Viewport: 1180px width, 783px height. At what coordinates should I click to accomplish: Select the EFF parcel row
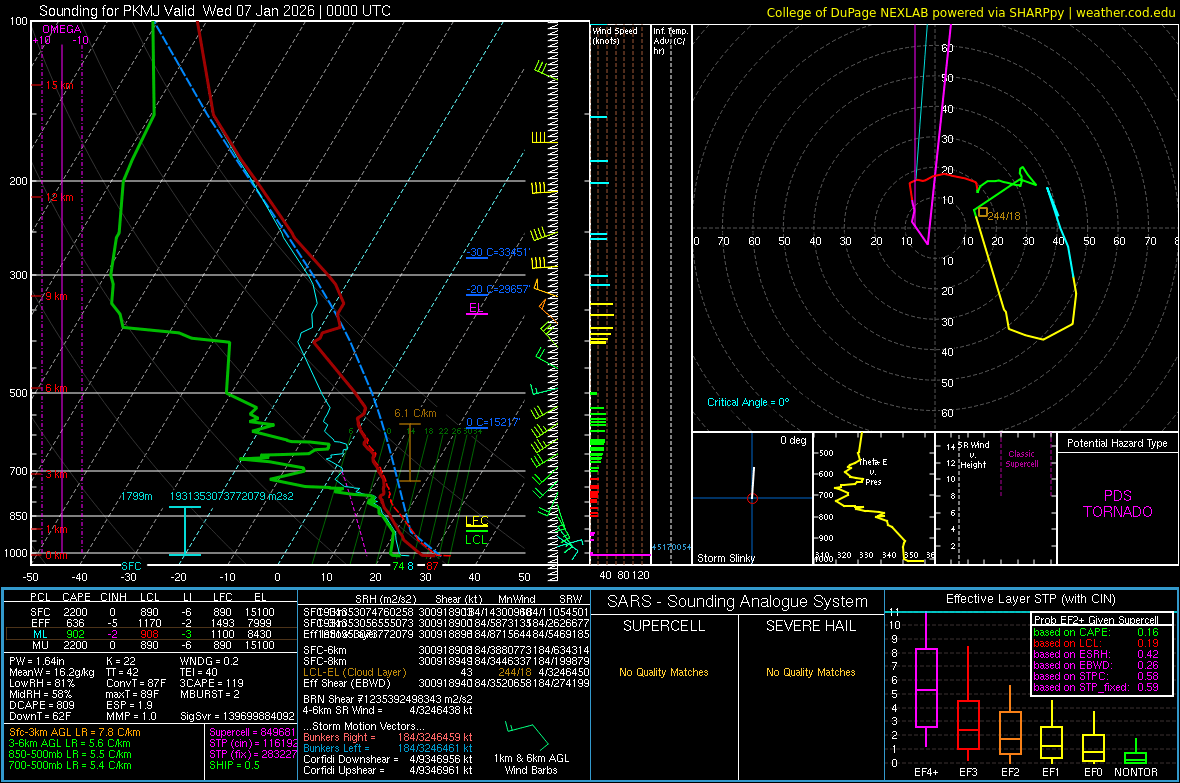pyautogui.click(x=151, y=623)
